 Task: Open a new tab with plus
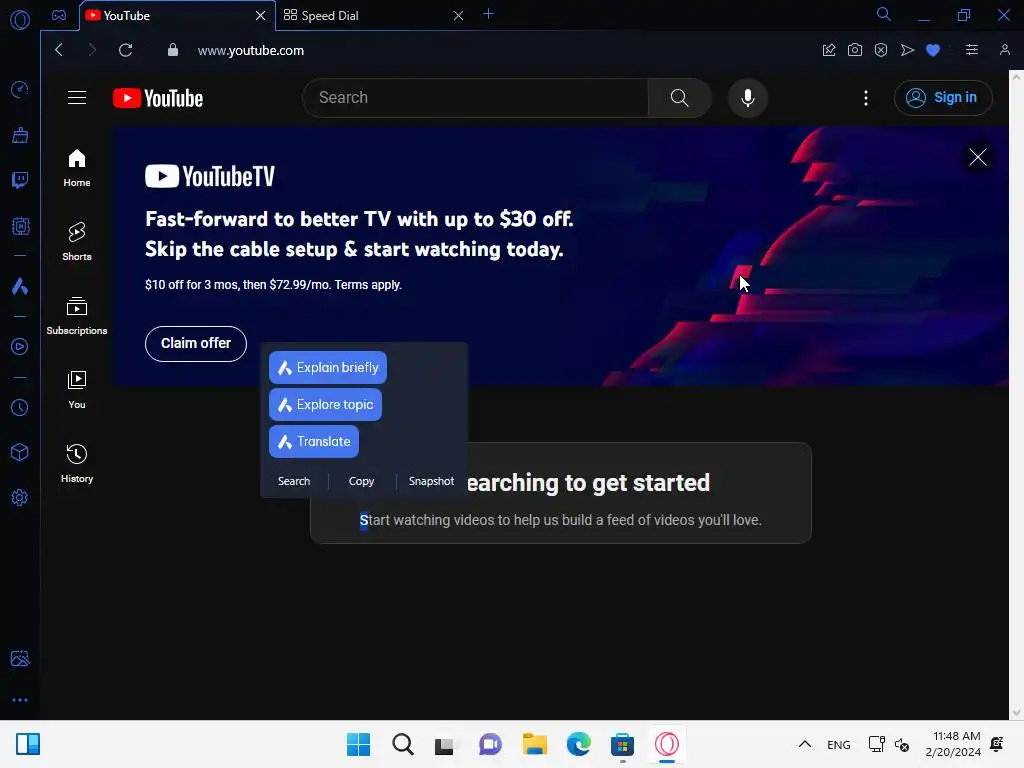pos(488,14)
